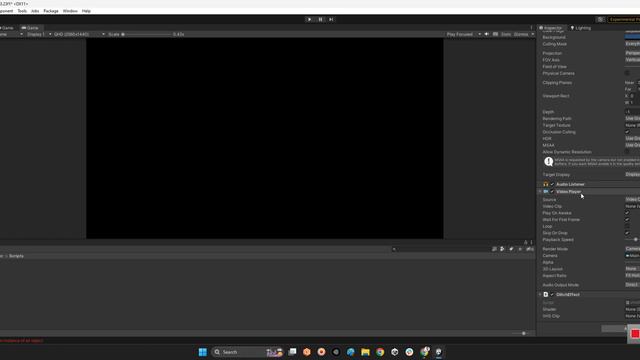This screenshot has height=360, width=640.
Task: Click the GlitchEffect script icon
Action: (546, 294)
